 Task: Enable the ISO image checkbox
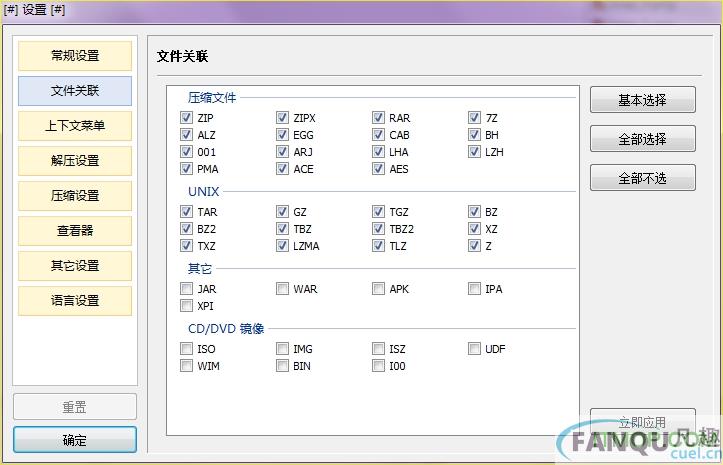click(187, 349)
